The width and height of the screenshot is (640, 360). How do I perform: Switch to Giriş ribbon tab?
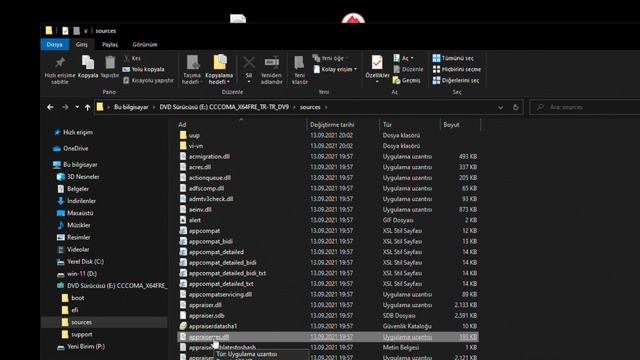click(82, 44)
